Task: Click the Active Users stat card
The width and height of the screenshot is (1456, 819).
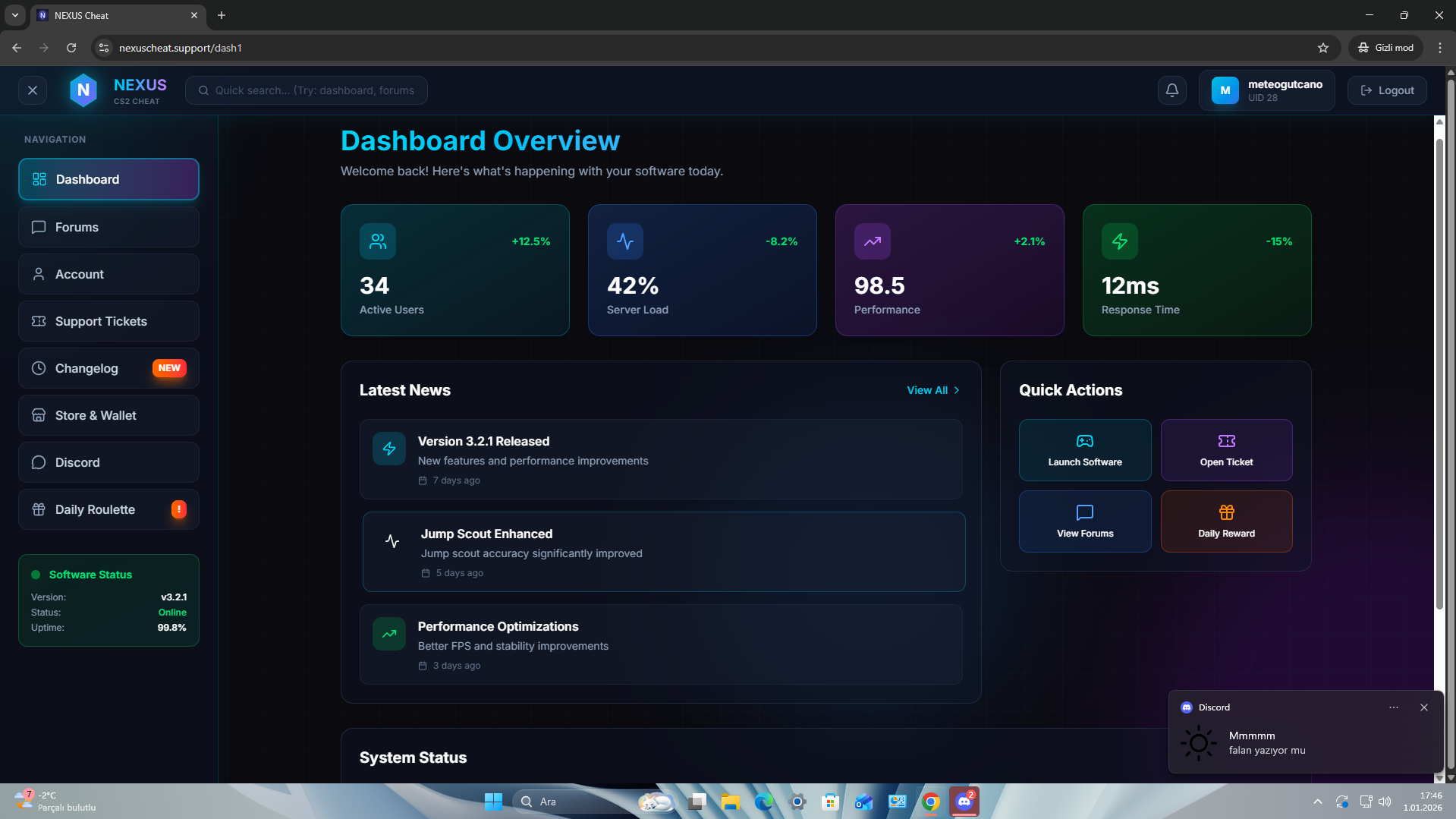Action: click(455, 270)
